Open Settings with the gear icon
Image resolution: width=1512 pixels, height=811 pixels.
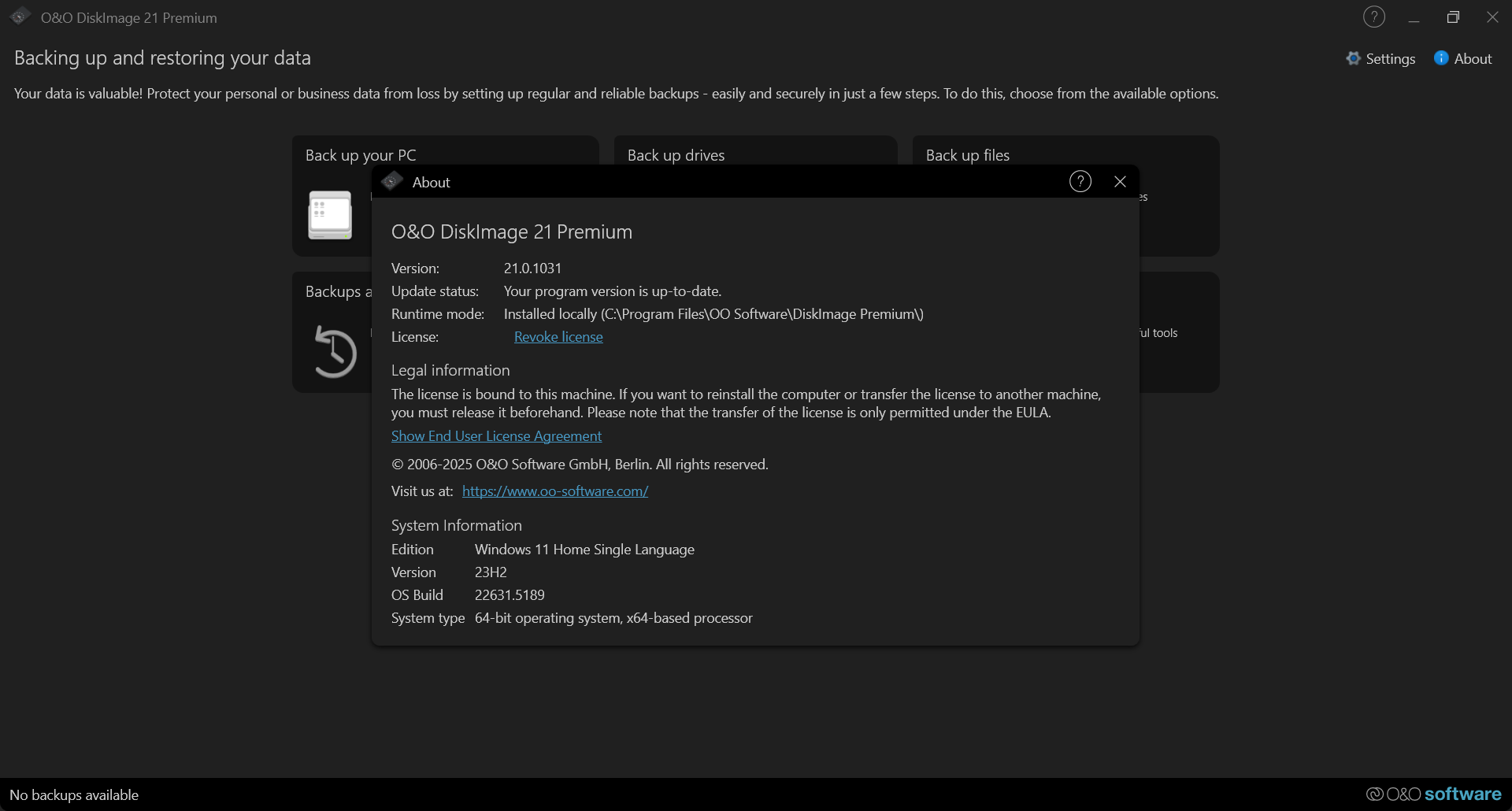1353,58
